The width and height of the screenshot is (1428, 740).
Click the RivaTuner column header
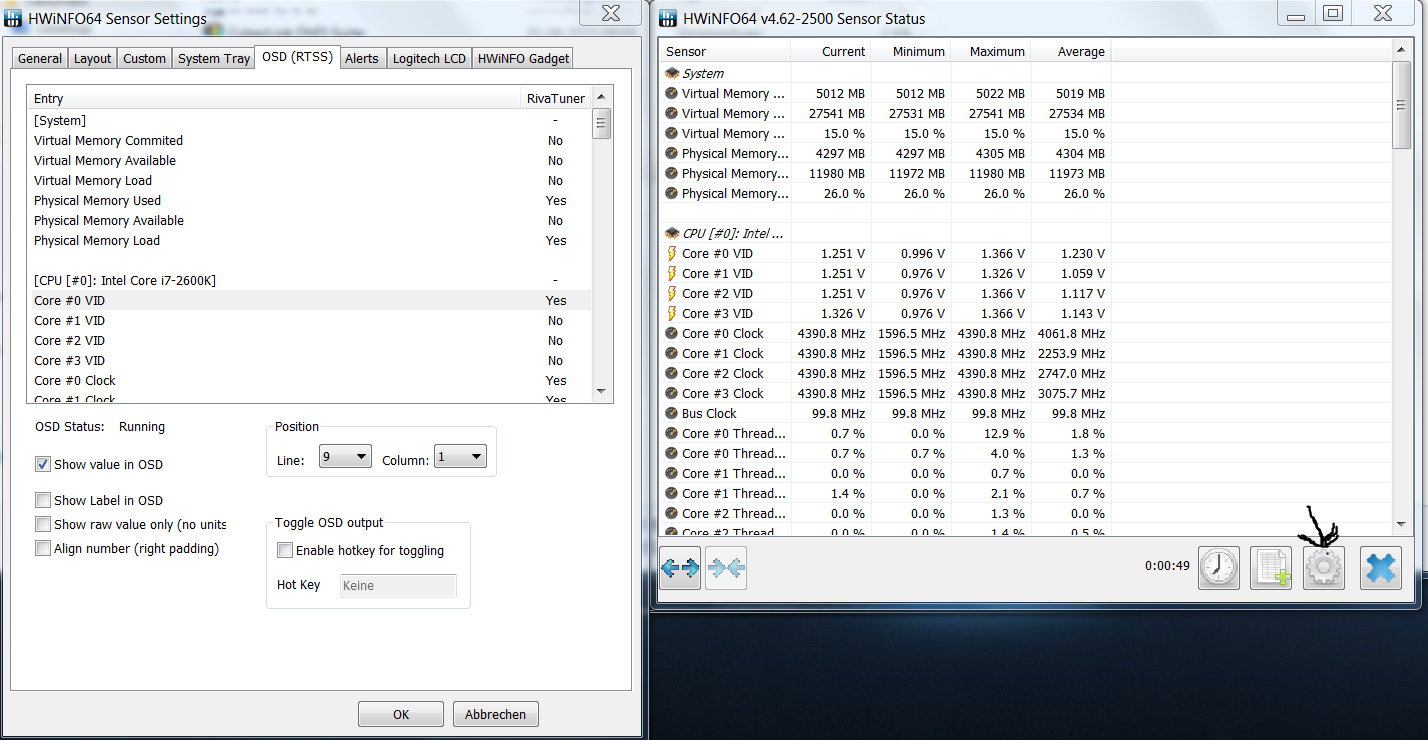(556, 98)
